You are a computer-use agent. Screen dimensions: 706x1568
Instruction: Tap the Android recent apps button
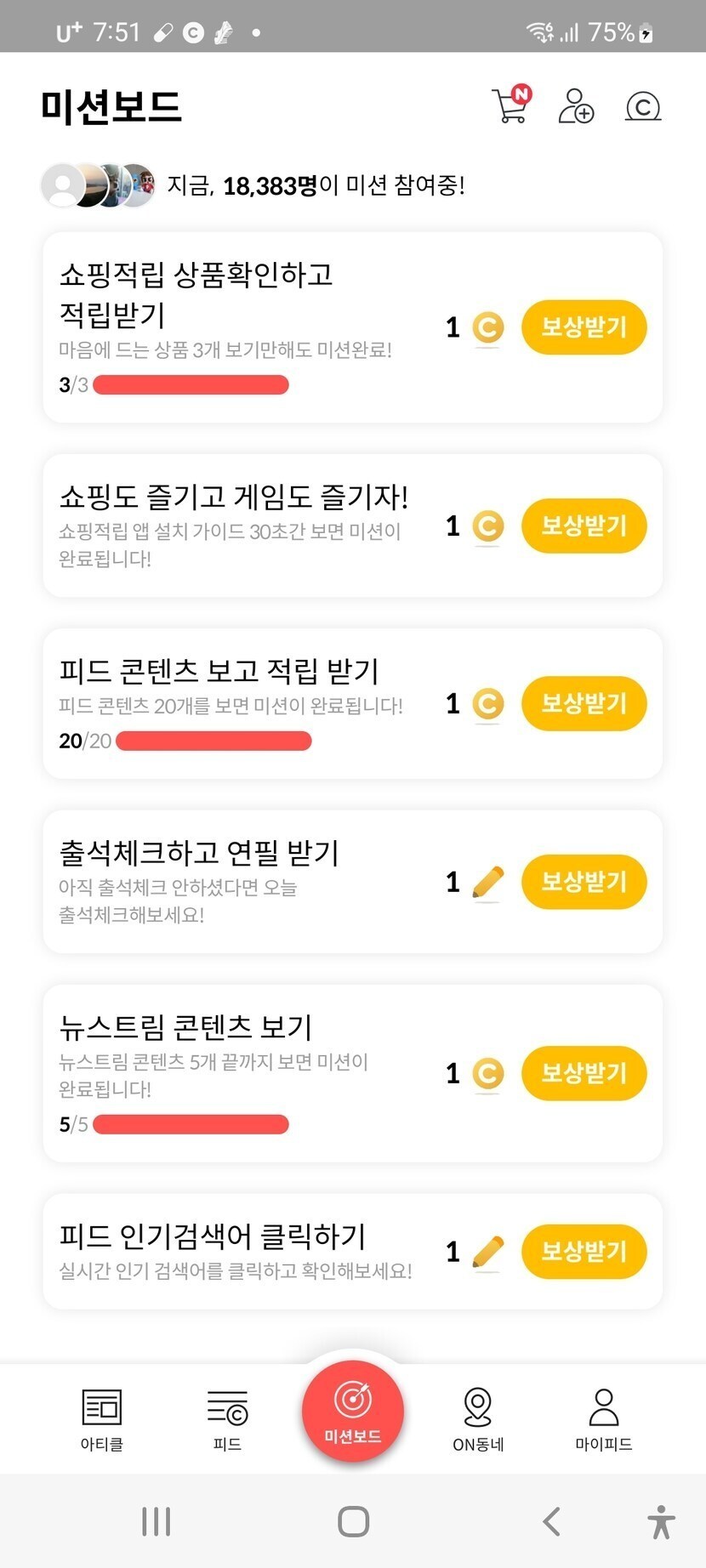[157, 1521]
